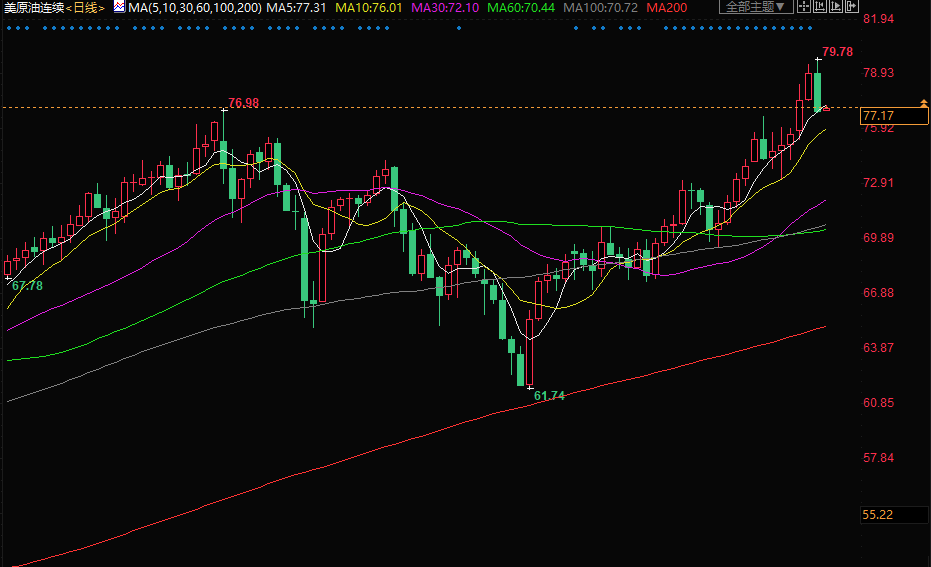Click the 61.74 low price label

coord(549,396)
